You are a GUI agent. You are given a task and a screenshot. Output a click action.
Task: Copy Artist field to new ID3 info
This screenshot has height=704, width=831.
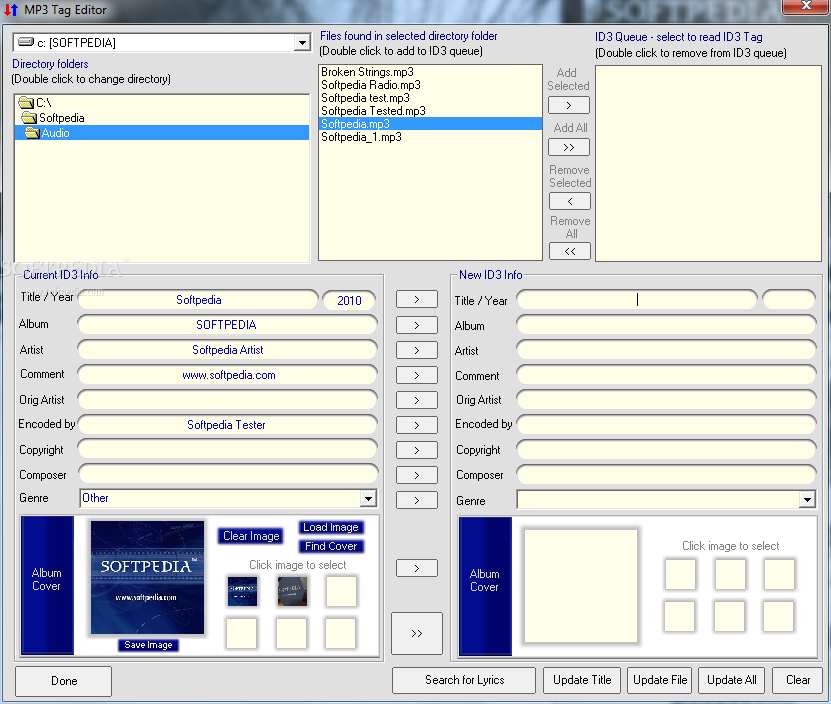click(417, 350)
